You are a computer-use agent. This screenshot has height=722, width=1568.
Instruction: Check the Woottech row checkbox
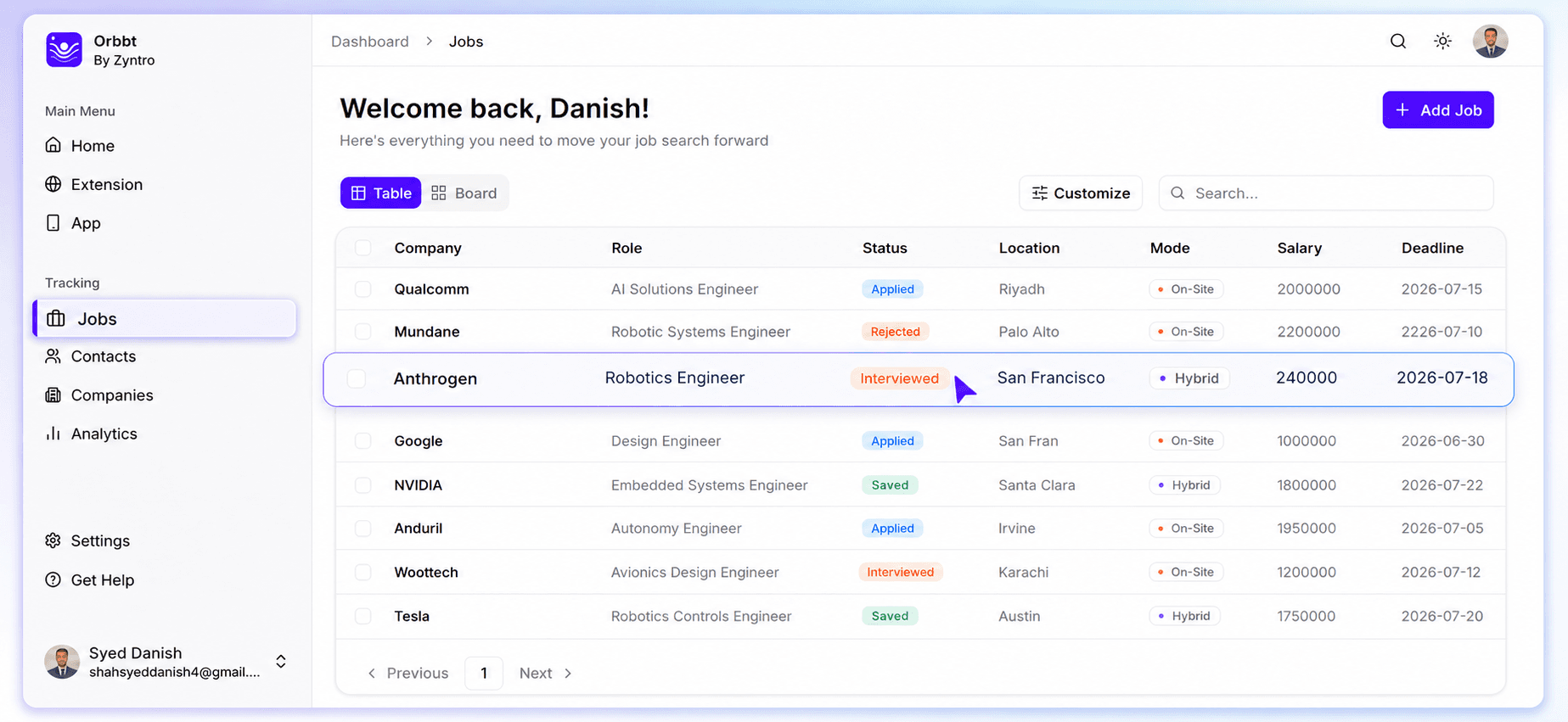tap(363, 573)
